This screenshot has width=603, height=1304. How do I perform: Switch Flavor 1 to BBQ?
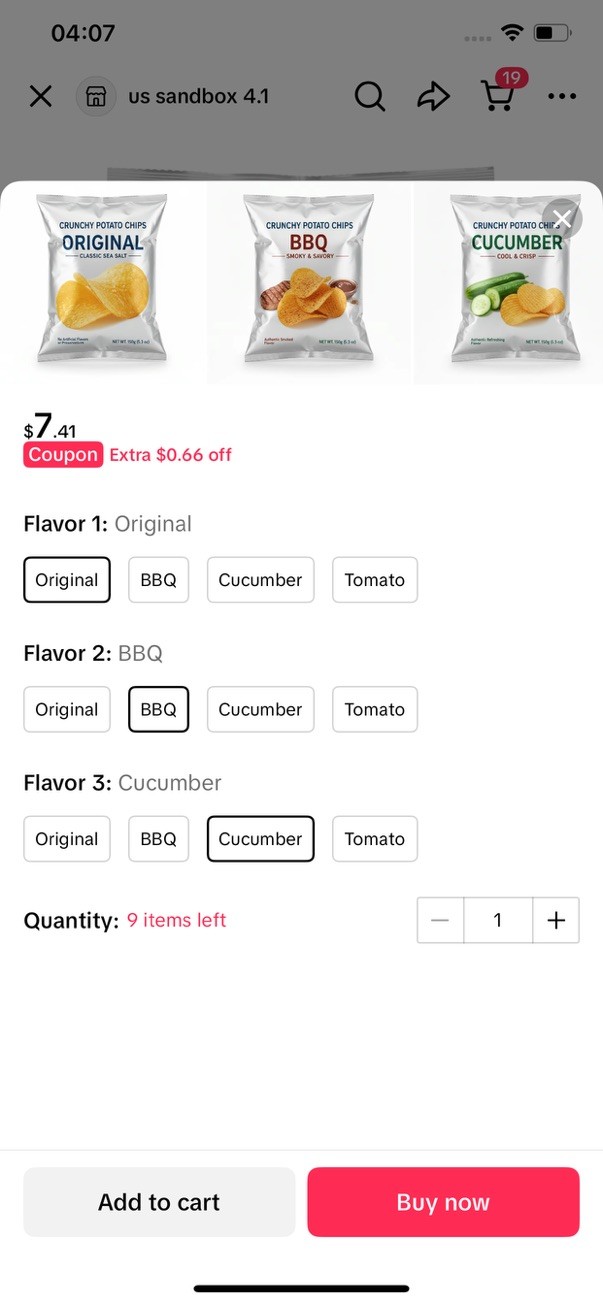pyautogui.click(x=158, y=579)
